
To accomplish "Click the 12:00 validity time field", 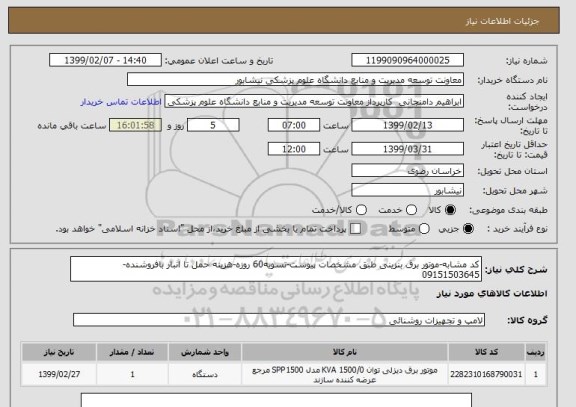I will coord(294,149).
